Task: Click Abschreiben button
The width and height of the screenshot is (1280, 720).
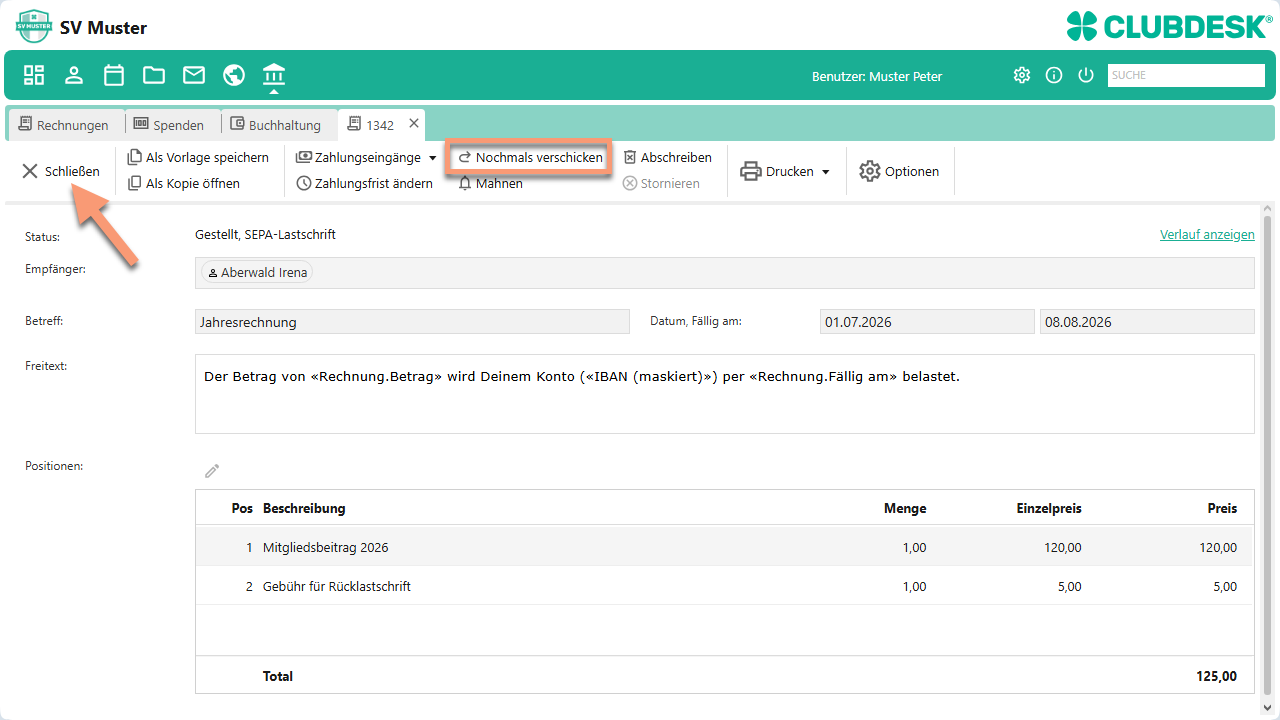Action: [x=667, y=157]
